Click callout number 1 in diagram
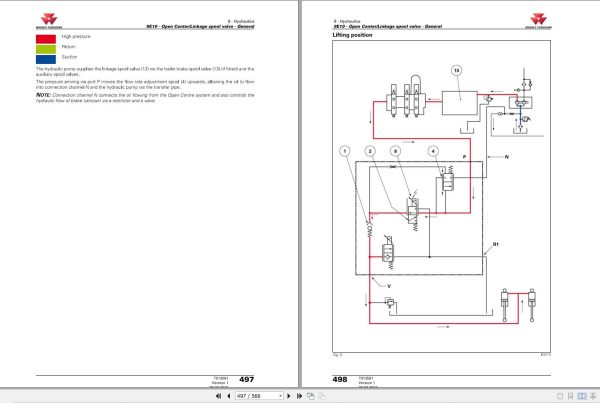 345,151
